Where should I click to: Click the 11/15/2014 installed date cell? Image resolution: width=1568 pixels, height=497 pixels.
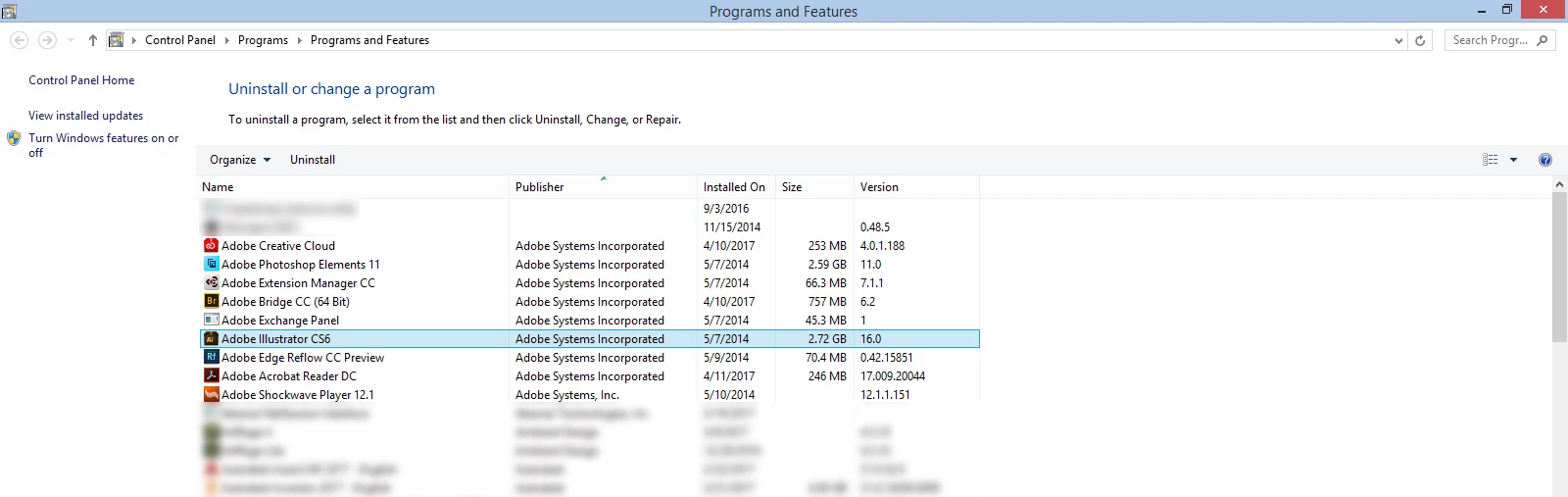732,227
